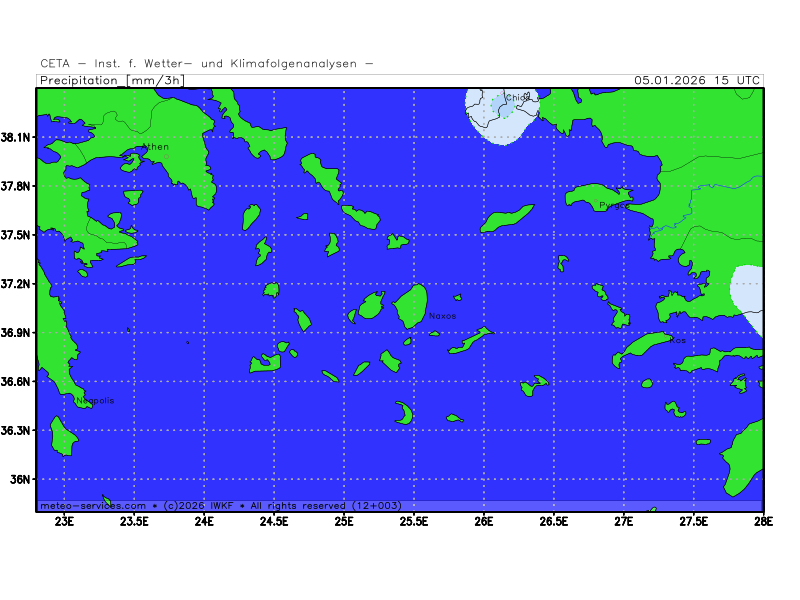Click the Neapolis label
The width and height of the screenshot is (800, 600).
(x=95, y=401)
